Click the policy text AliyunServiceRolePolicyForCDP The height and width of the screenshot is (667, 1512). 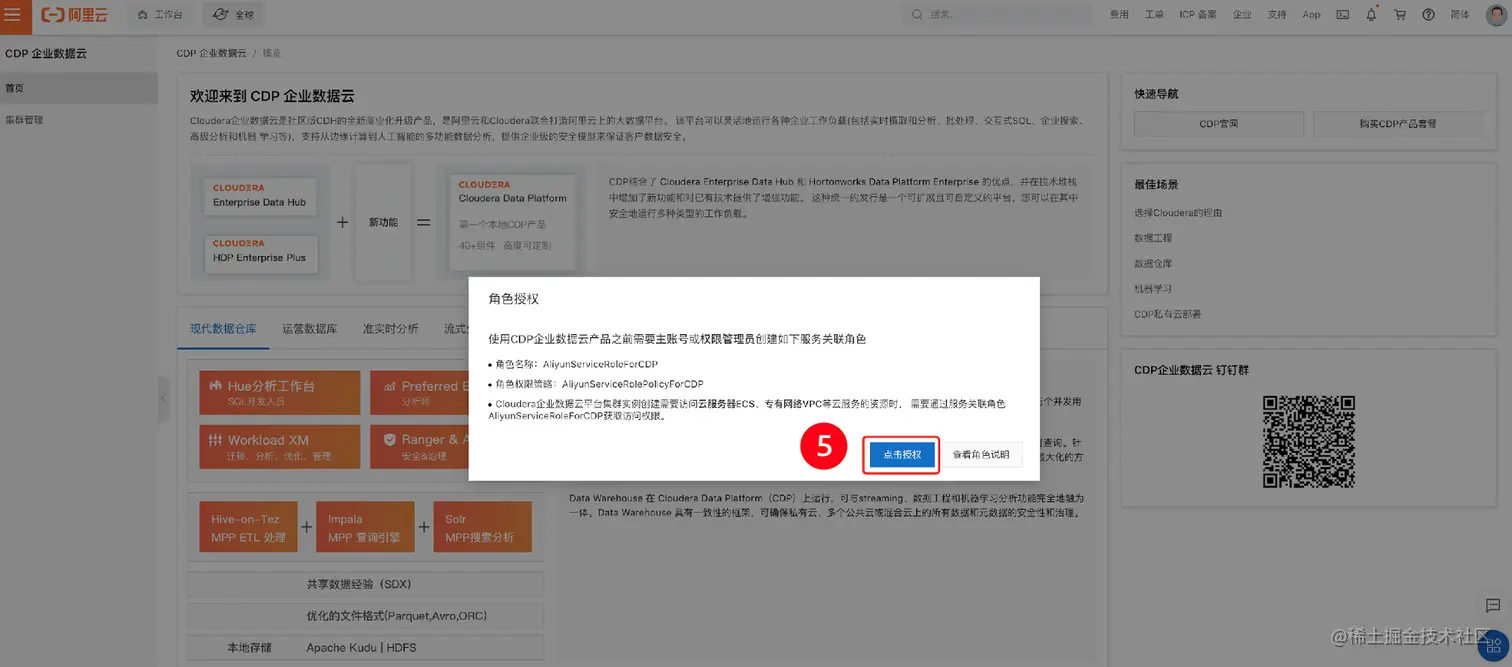[x=632, y=384]
